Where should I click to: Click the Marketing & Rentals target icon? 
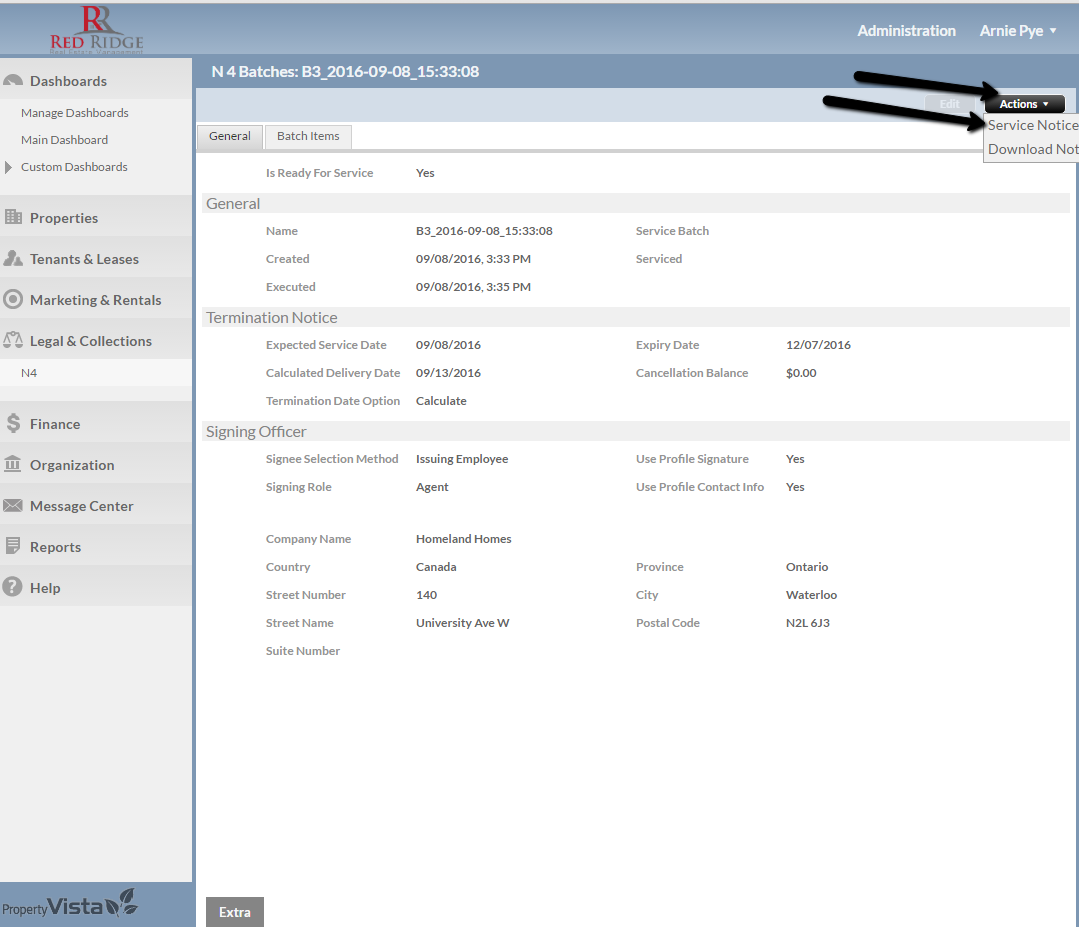point(13,300)
